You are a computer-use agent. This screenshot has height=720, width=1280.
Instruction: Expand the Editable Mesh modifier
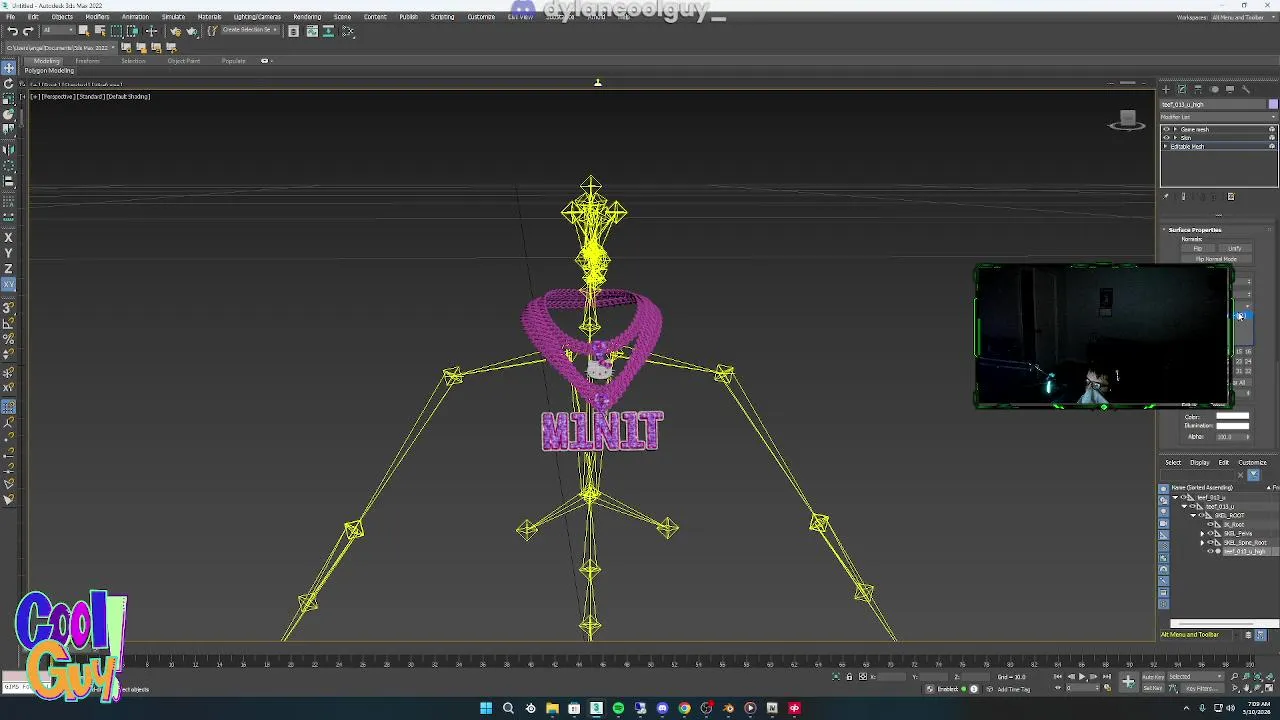pos(1165,147)
